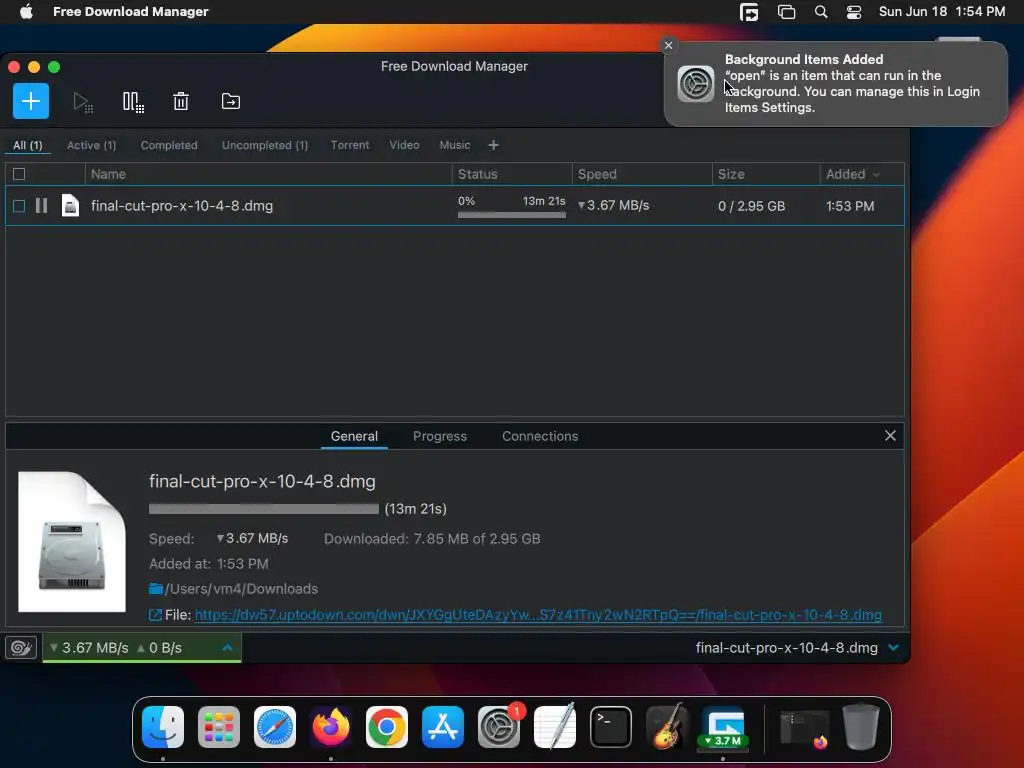Dismiss the Background Items Added notification
The width and height of the screenshot is (1024, 768).
pos(668,45)
